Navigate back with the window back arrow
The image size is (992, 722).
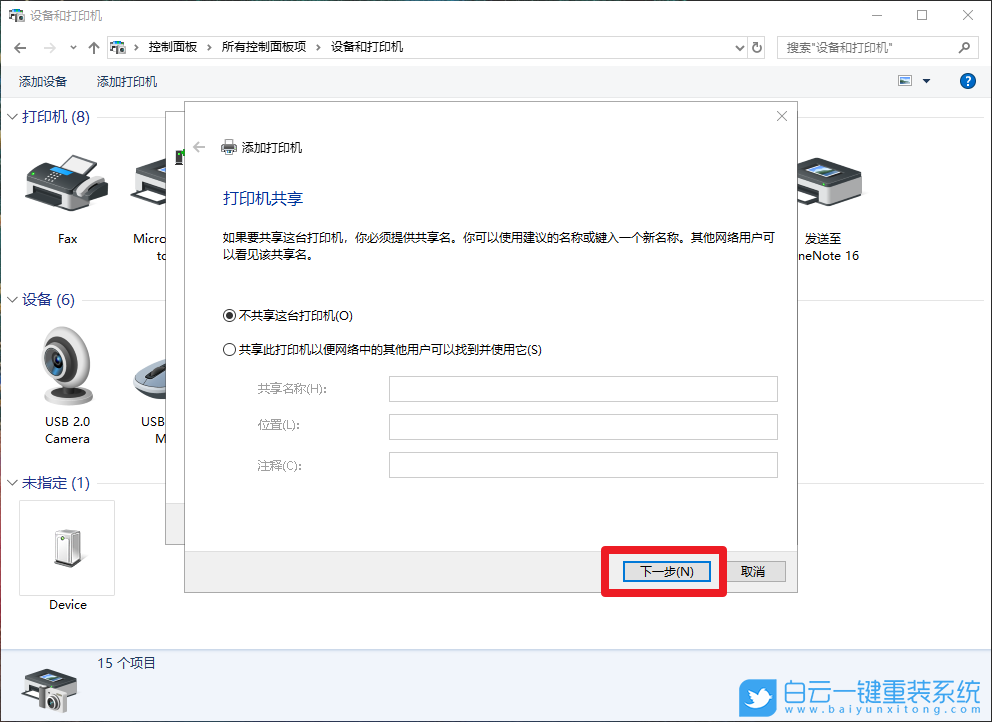[20, 47]
